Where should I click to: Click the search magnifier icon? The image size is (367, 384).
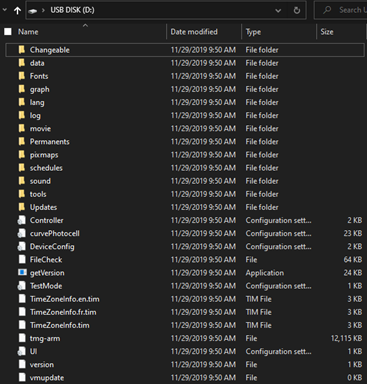click(x=327, y=10)
